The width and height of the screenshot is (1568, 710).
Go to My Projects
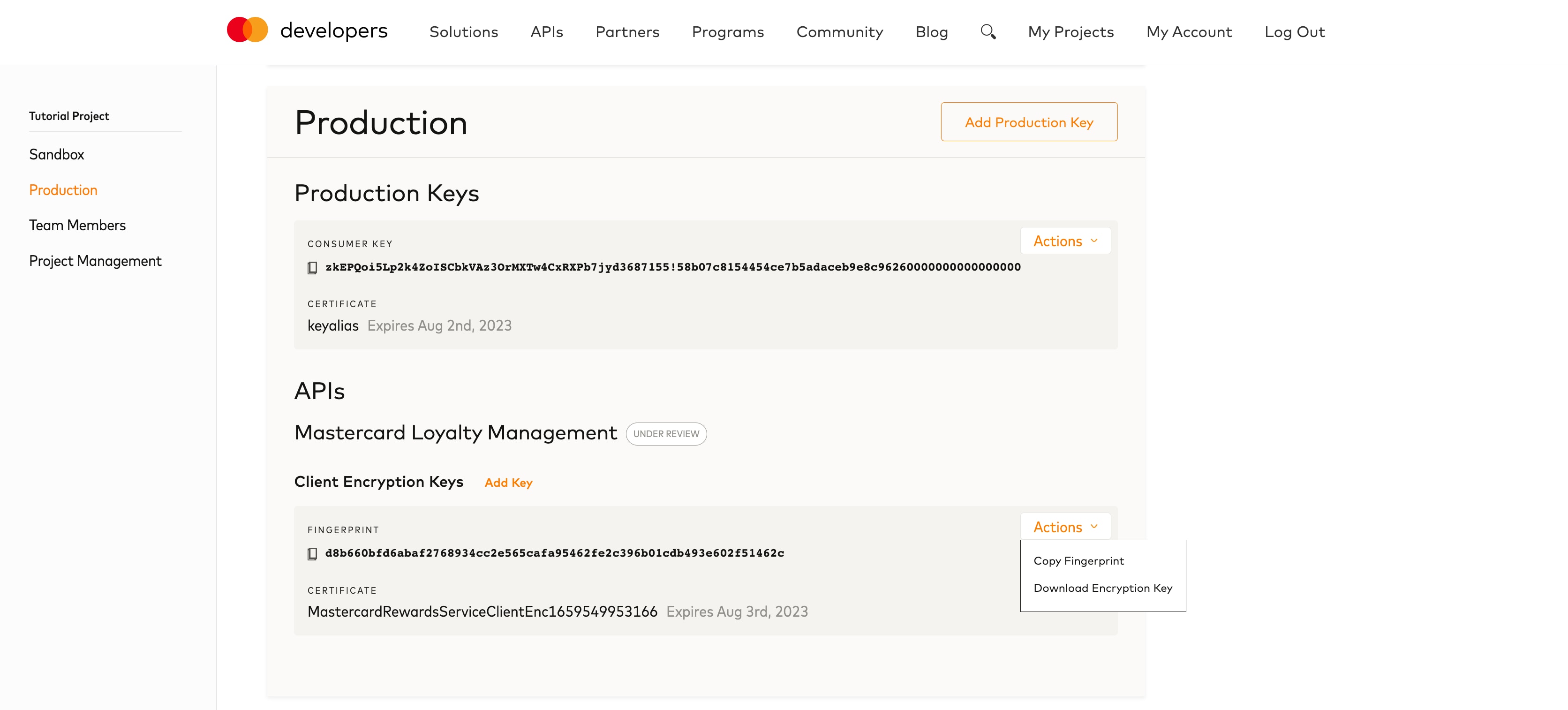click(1070, 32)
